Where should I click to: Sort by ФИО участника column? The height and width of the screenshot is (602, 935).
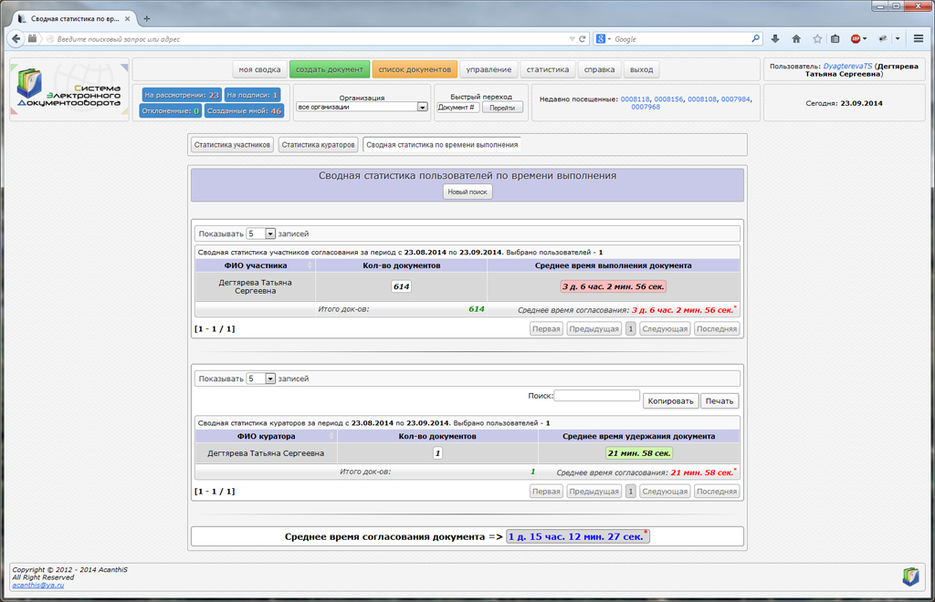pyautogui.click(x=256, y=265)
